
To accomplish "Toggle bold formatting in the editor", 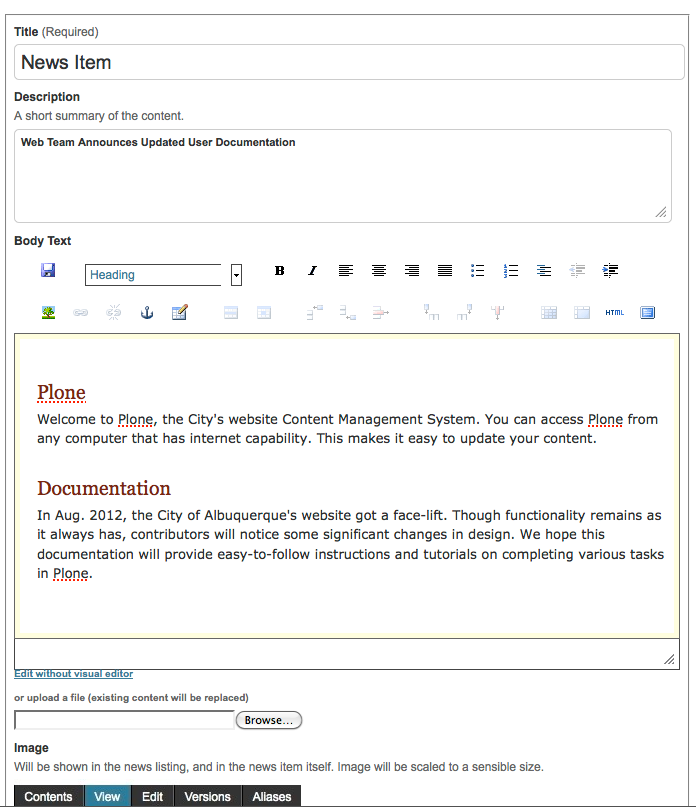I will 280,271.
